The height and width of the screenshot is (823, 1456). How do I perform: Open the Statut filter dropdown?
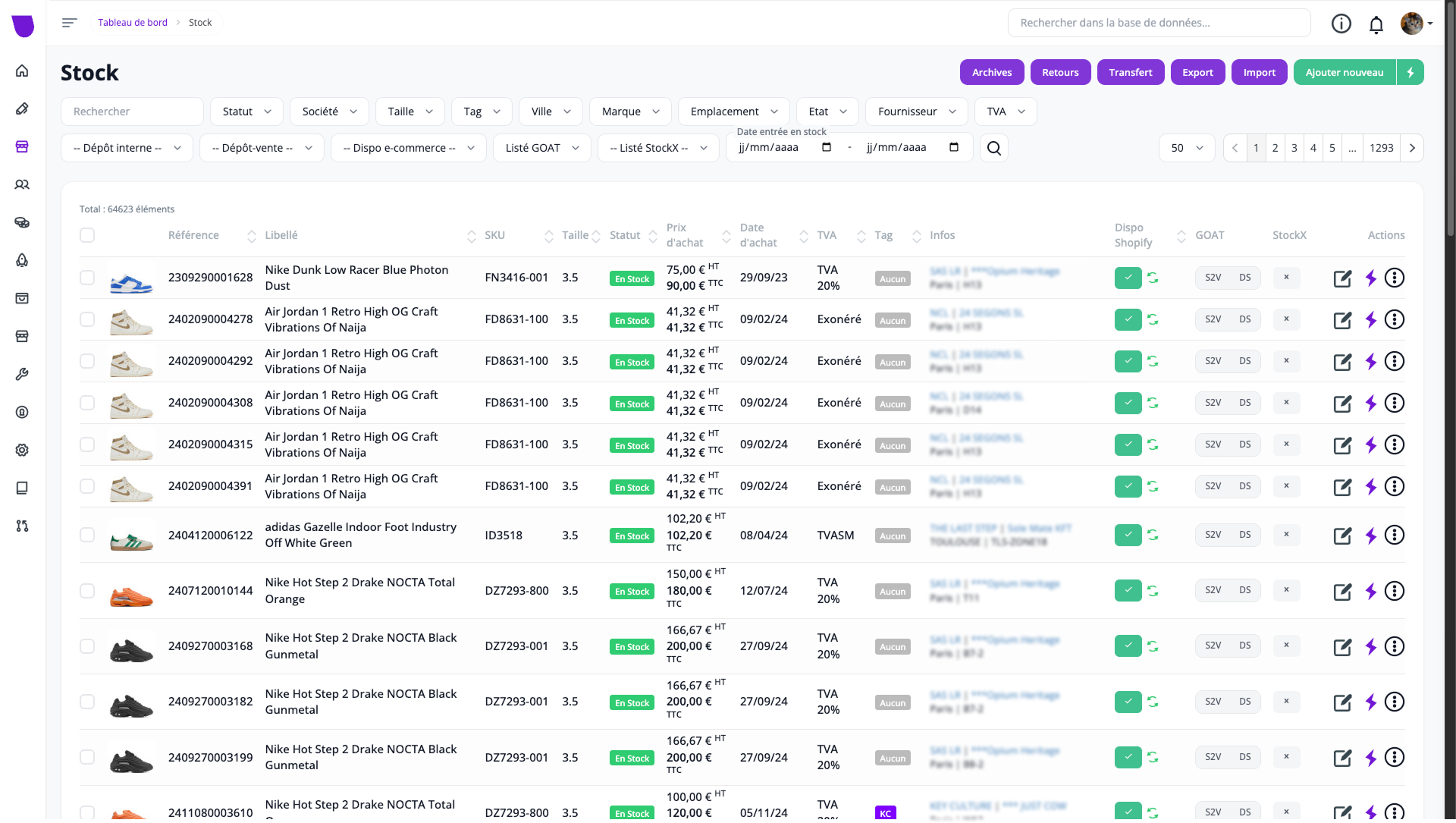[246, 112]
